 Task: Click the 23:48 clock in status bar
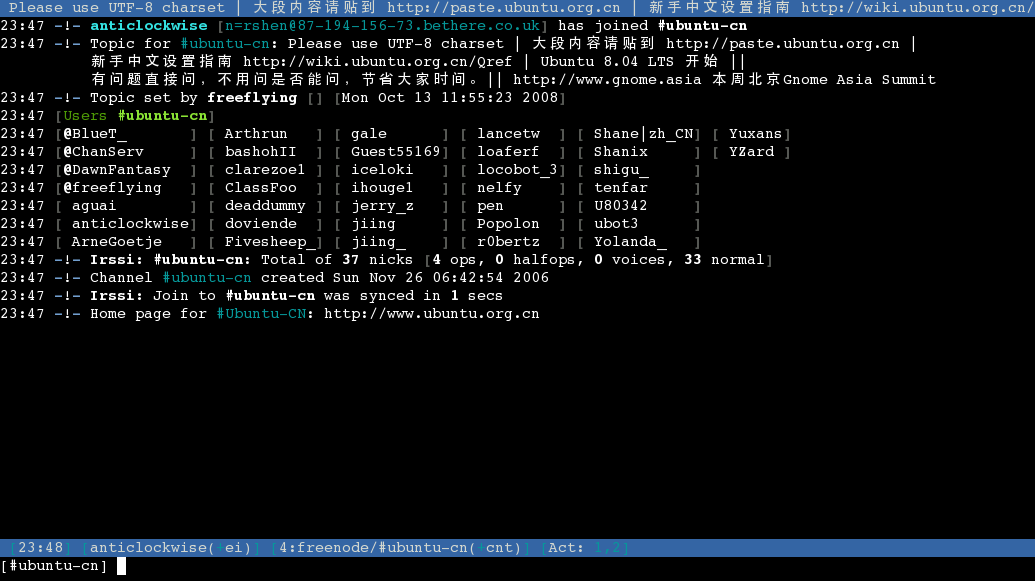click(x=40, y=548)
